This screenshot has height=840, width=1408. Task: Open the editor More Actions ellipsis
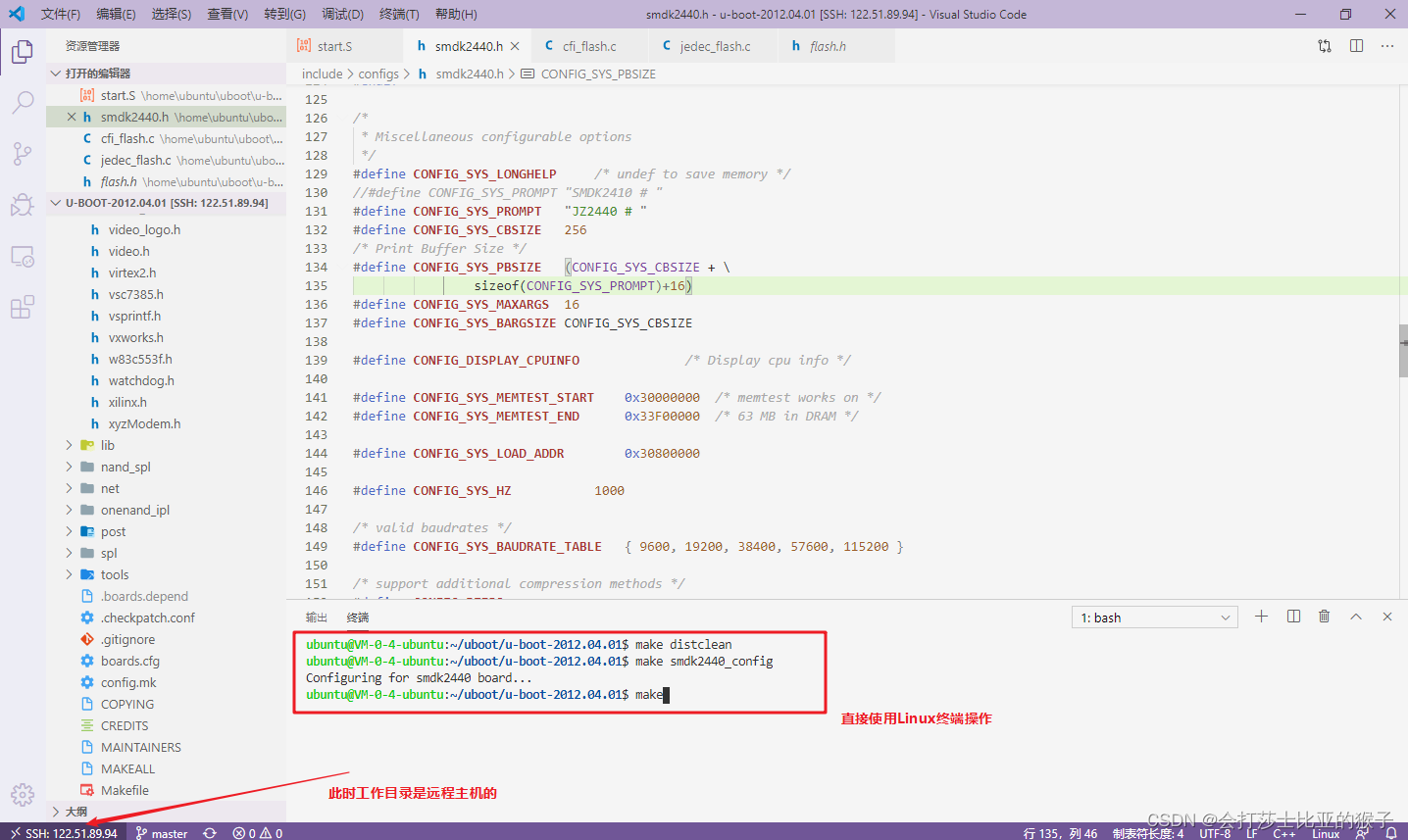tap(1387, 46)
